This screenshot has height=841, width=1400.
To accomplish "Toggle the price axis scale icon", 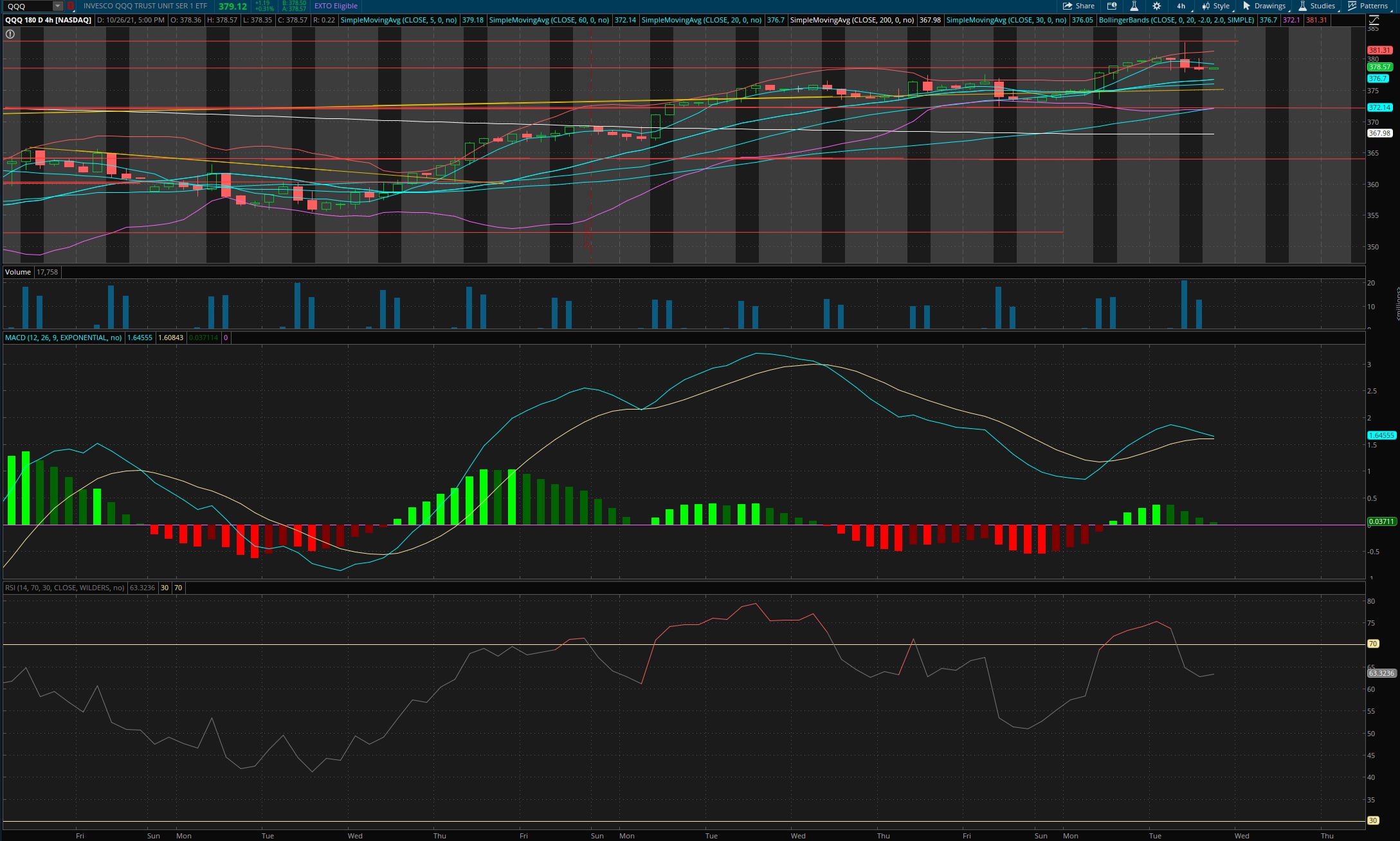I will (x=1374, y=20).
